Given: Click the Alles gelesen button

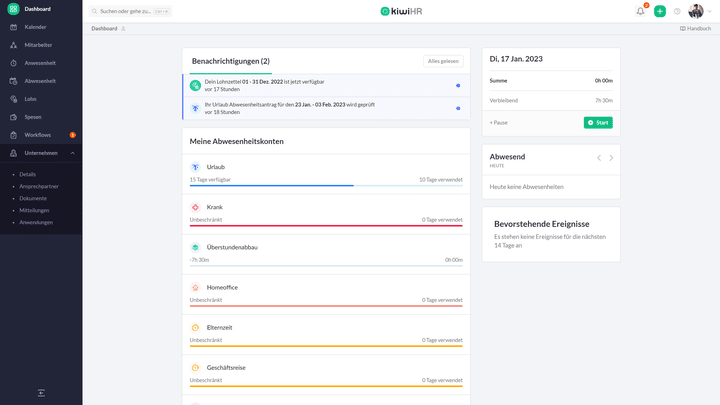Looking at the screenshot, I should click(x=443, y=61).
